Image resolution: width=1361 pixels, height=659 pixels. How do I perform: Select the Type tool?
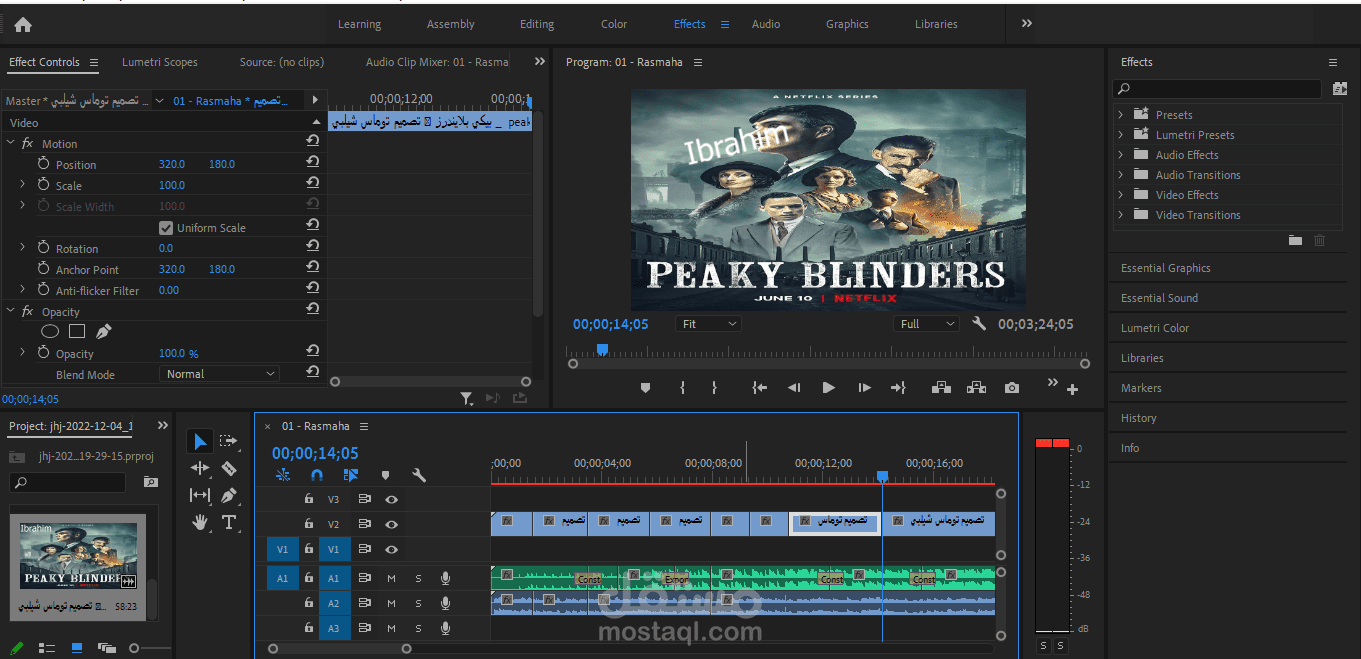229,522
